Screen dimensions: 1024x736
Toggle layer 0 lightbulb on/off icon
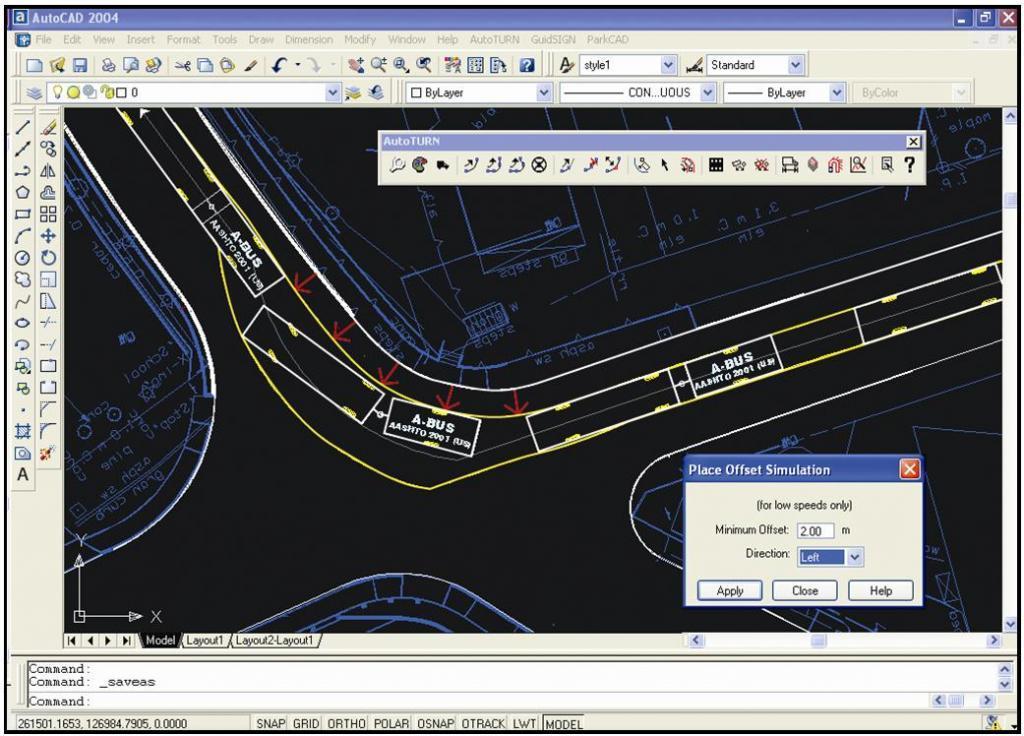point(57,93)
